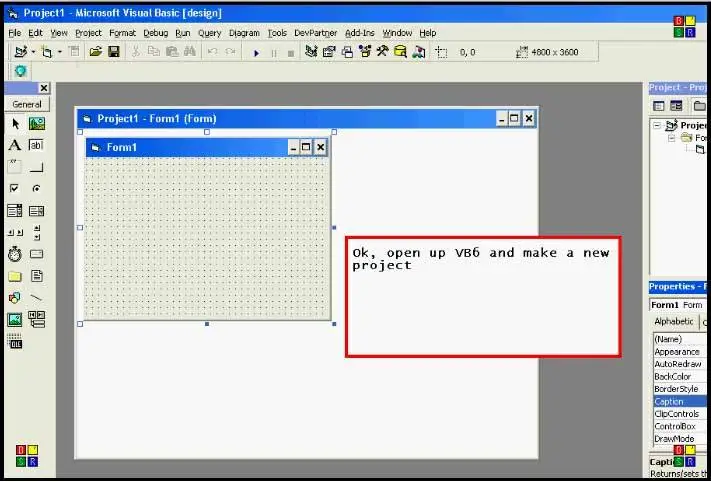
Task: Select the BackColor property row
Action: point(679,377)
